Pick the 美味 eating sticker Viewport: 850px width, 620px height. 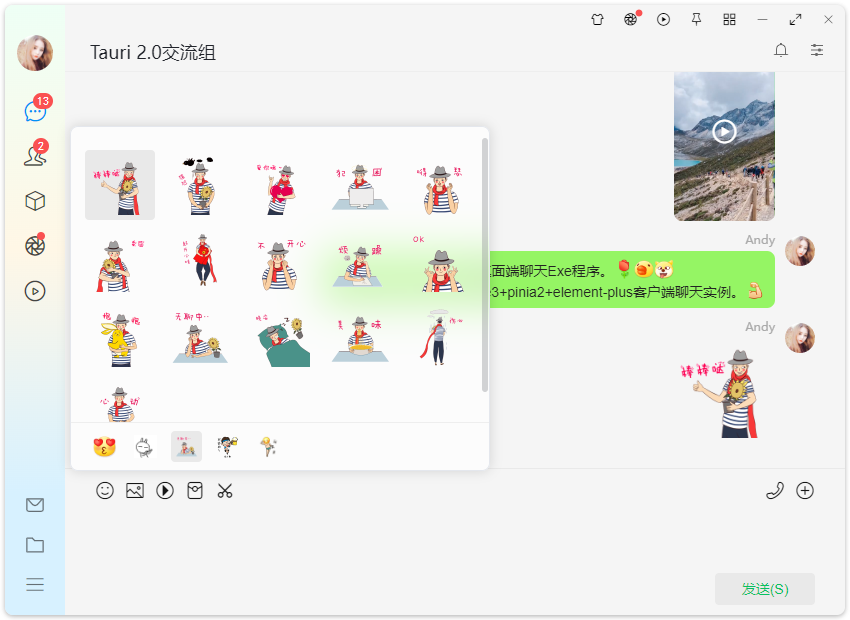click(x=360, y=339)
